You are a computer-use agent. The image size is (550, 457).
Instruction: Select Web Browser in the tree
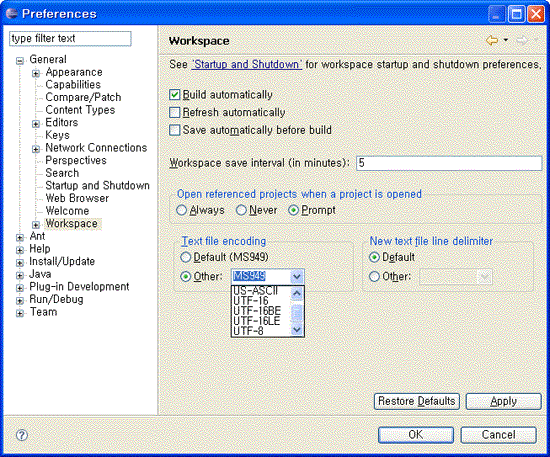coord(77,199)
